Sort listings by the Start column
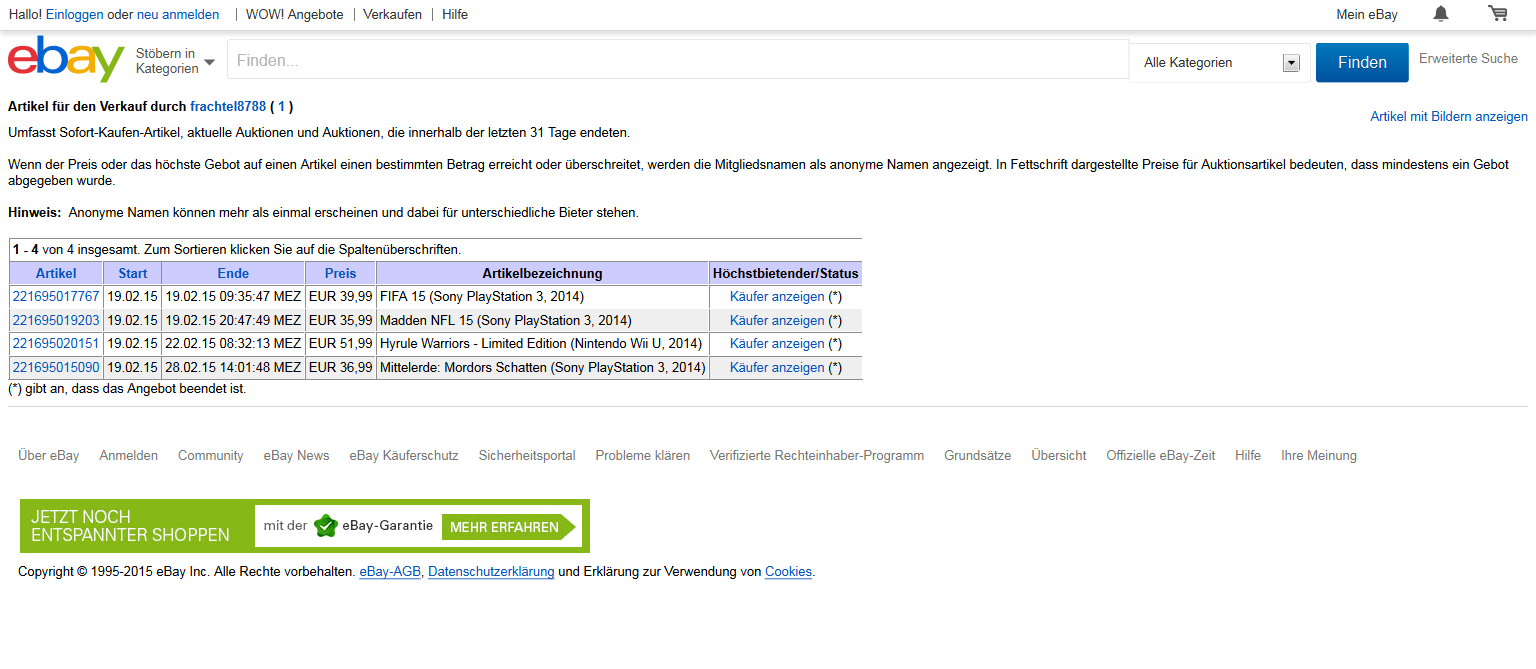The image size is (1536, 669). point(132,273)
